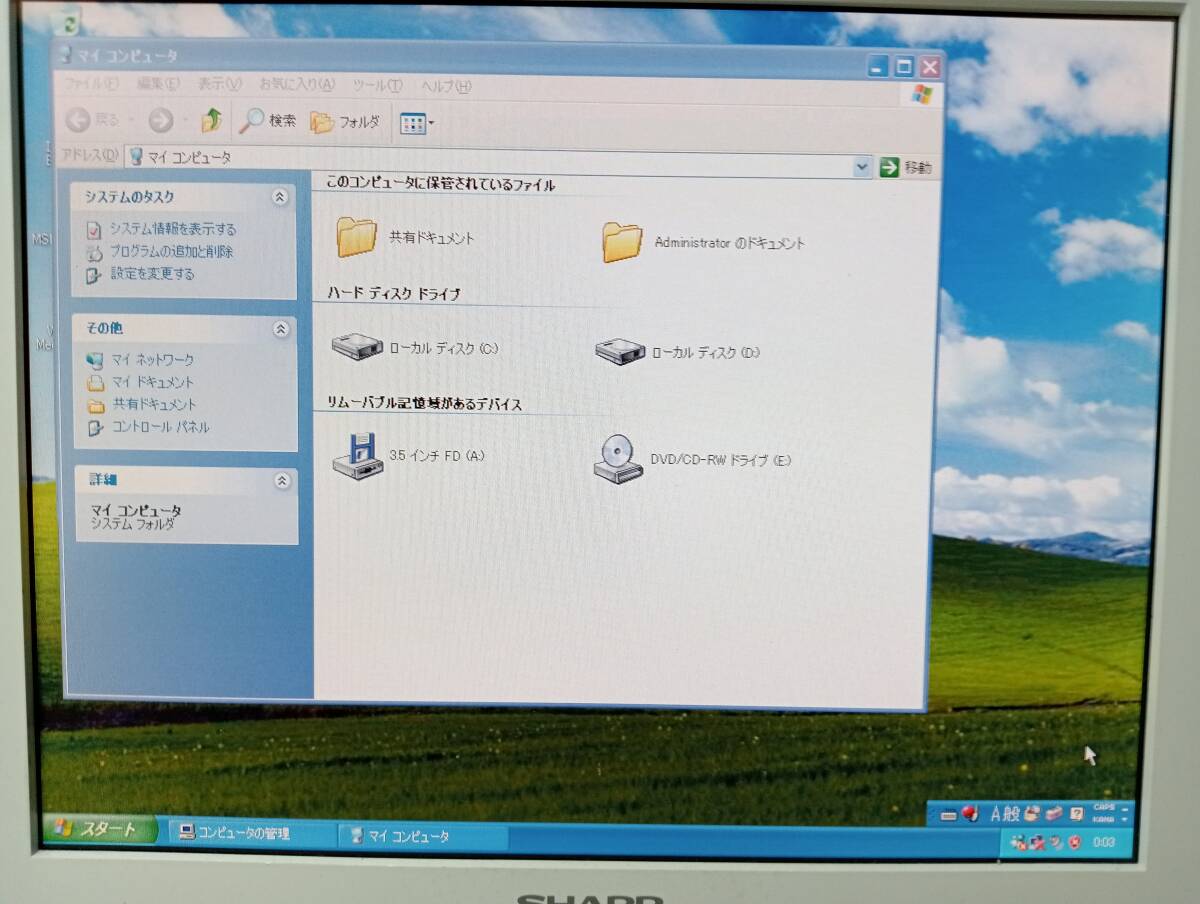Viewport: 1200px width, 904px height.
Task: Expand the address bar dropdown arrow
Action: click(x=863, y=167)
